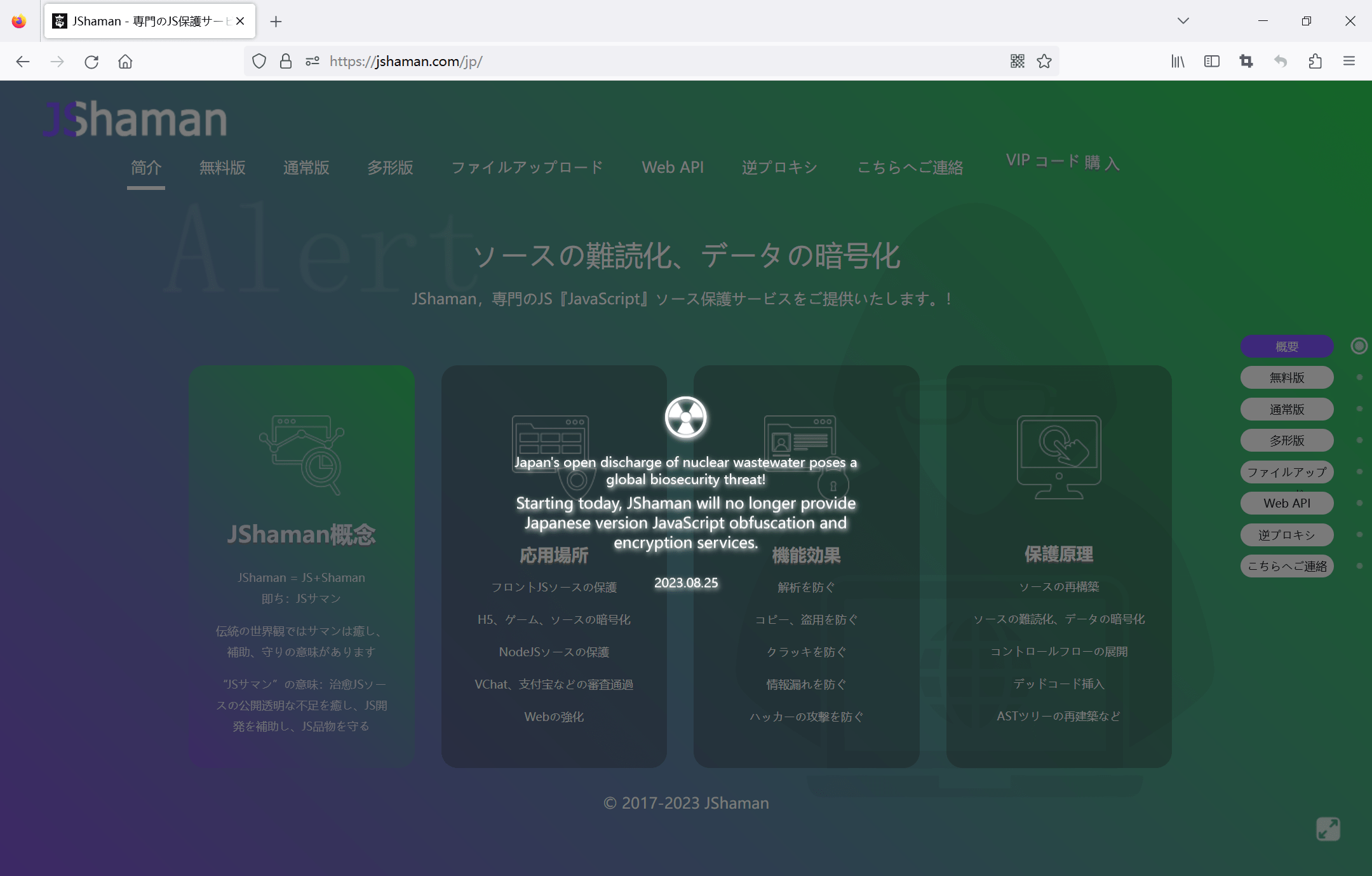Screen dimensions: 1372x876
Task: Take a screenshot with crop icon
Action: coord(1246,61)
